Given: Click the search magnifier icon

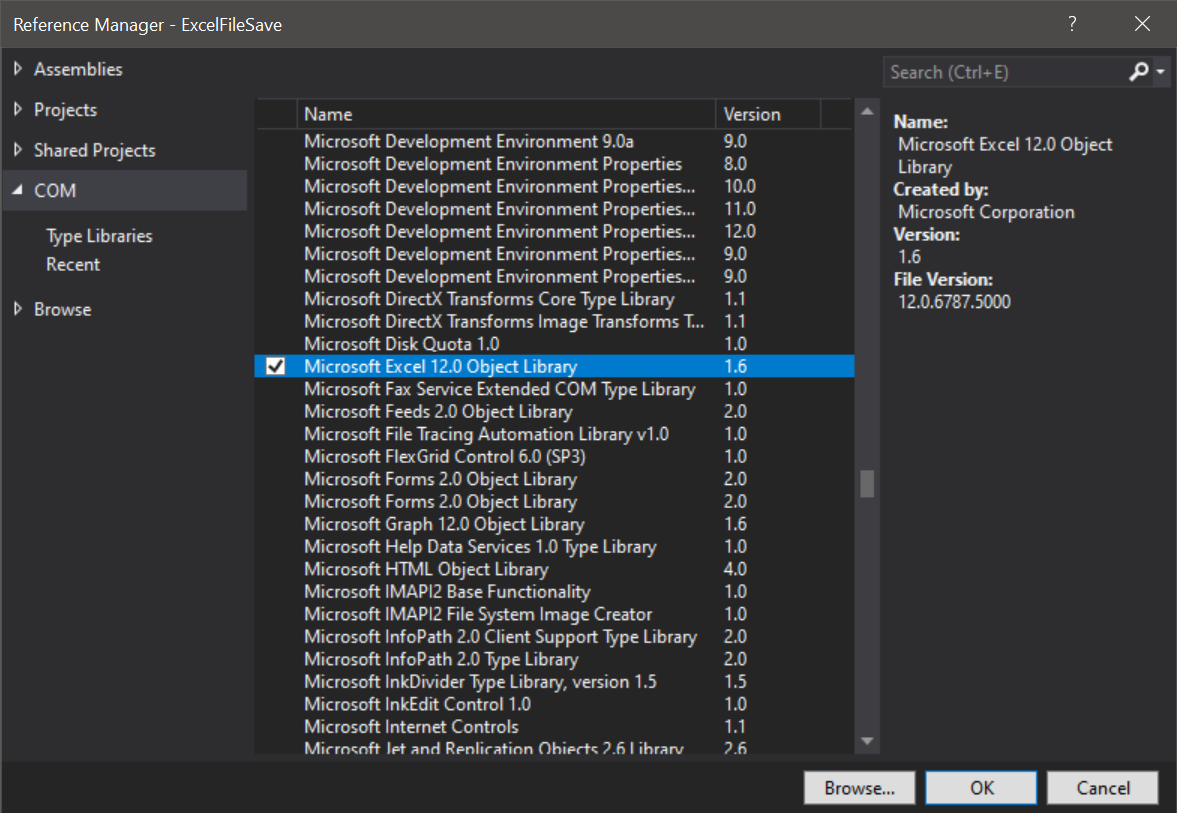Looking at the screenshot, I should point(1139,72).
